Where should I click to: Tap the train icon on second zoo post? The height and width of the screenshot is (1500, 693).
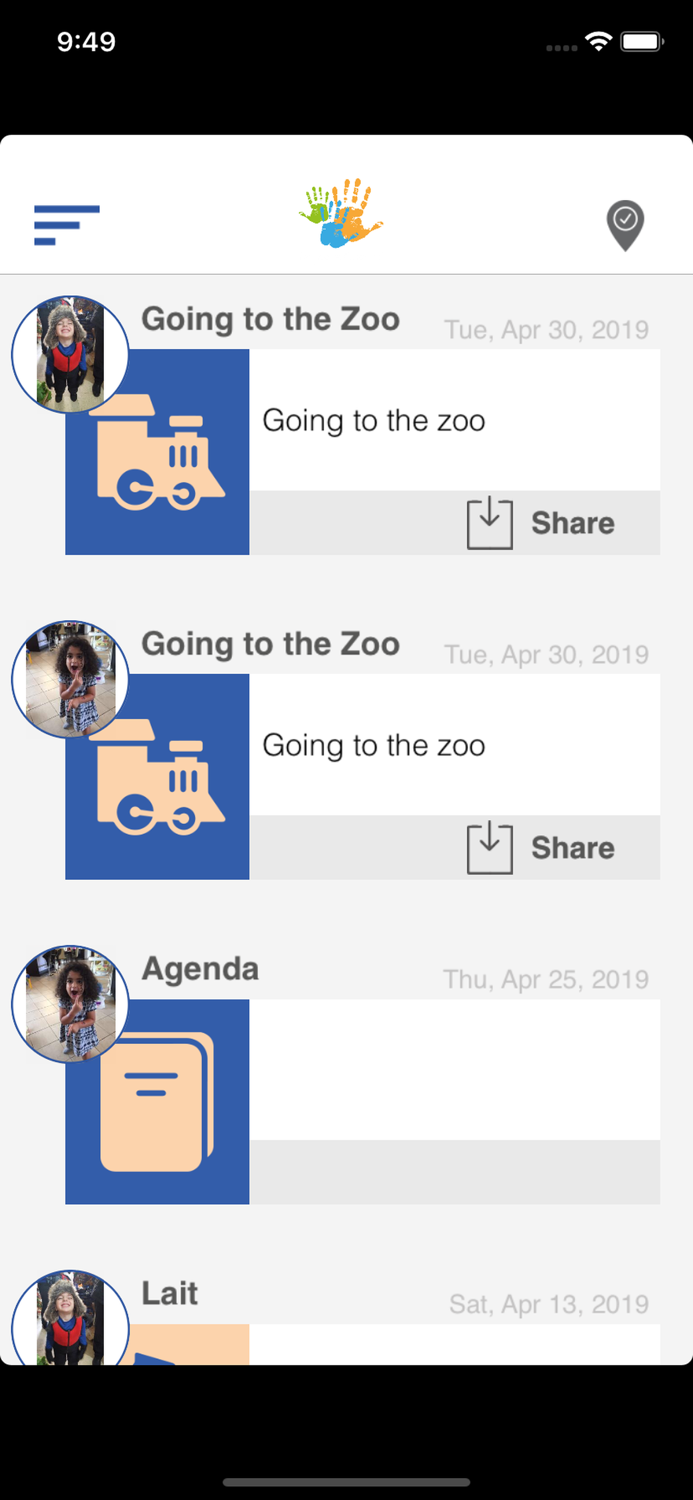160,782
